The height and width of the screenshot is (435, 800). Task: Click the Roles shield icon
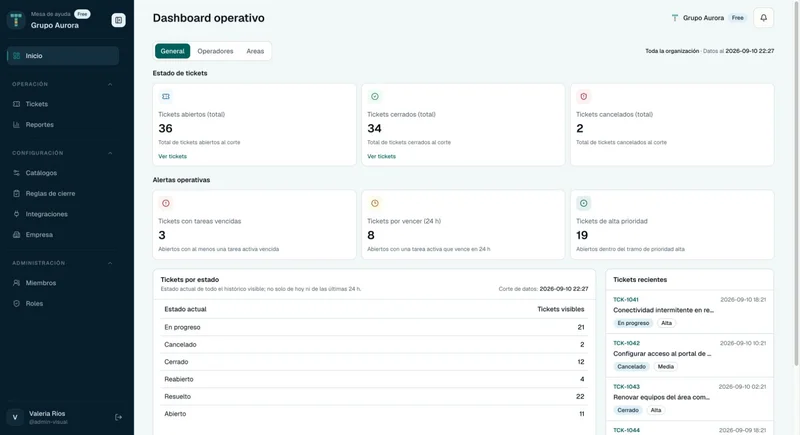pyautogui.click(x=16, y=303)
